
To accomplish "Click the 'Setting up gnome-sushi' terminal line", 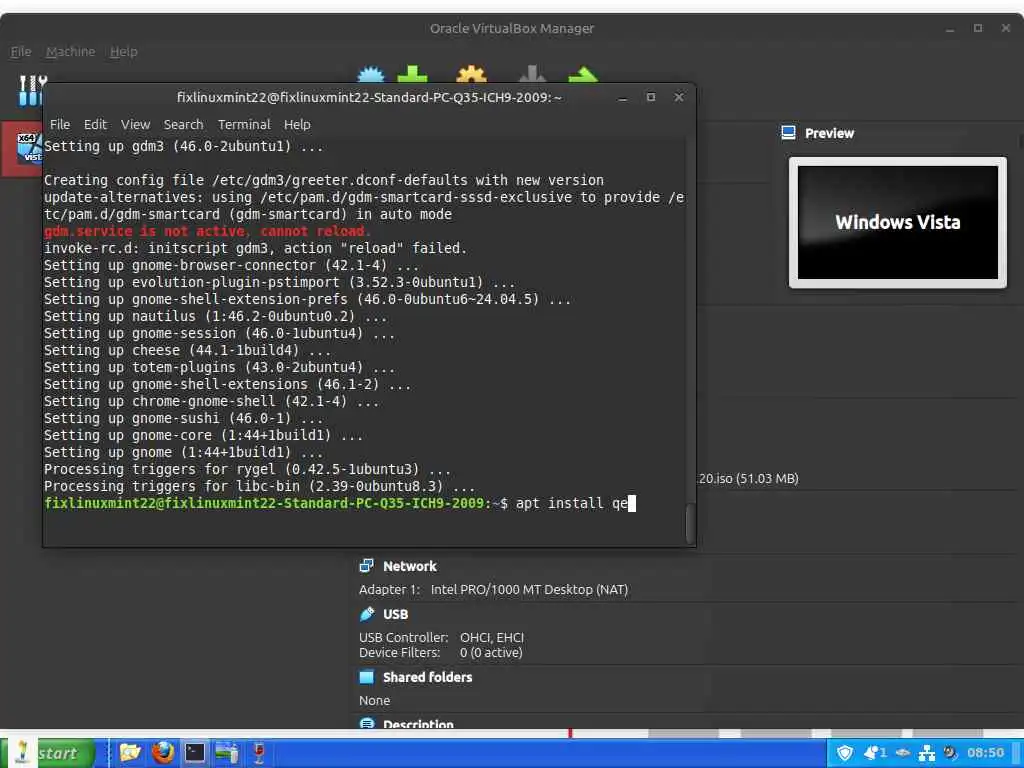I will (x=183, y=418).
